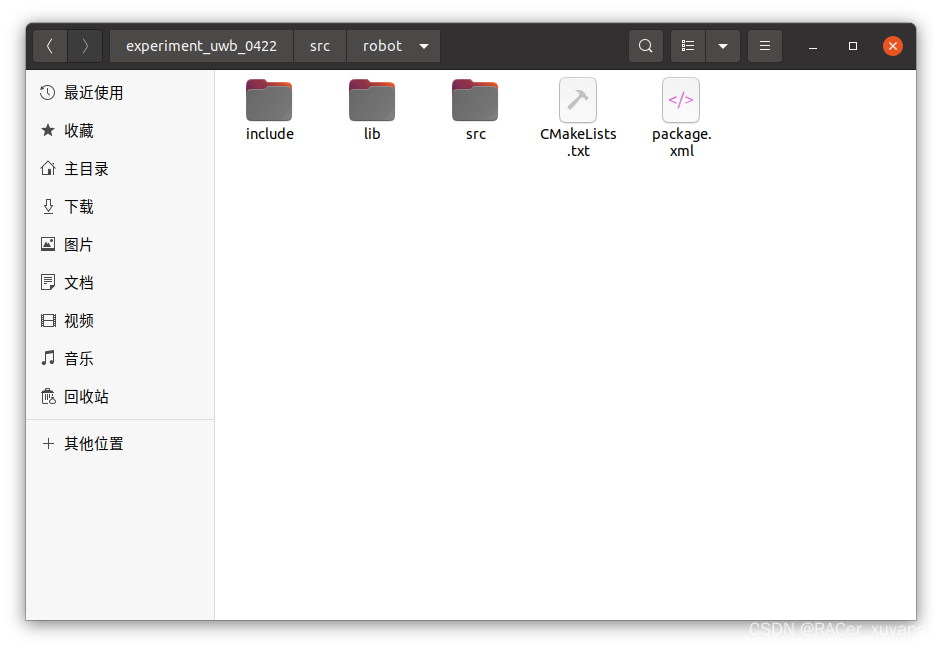Screen dimensions: 942x649
Task: Open 其他位置 in the sidebar
Action: click(x=120, y=443)
